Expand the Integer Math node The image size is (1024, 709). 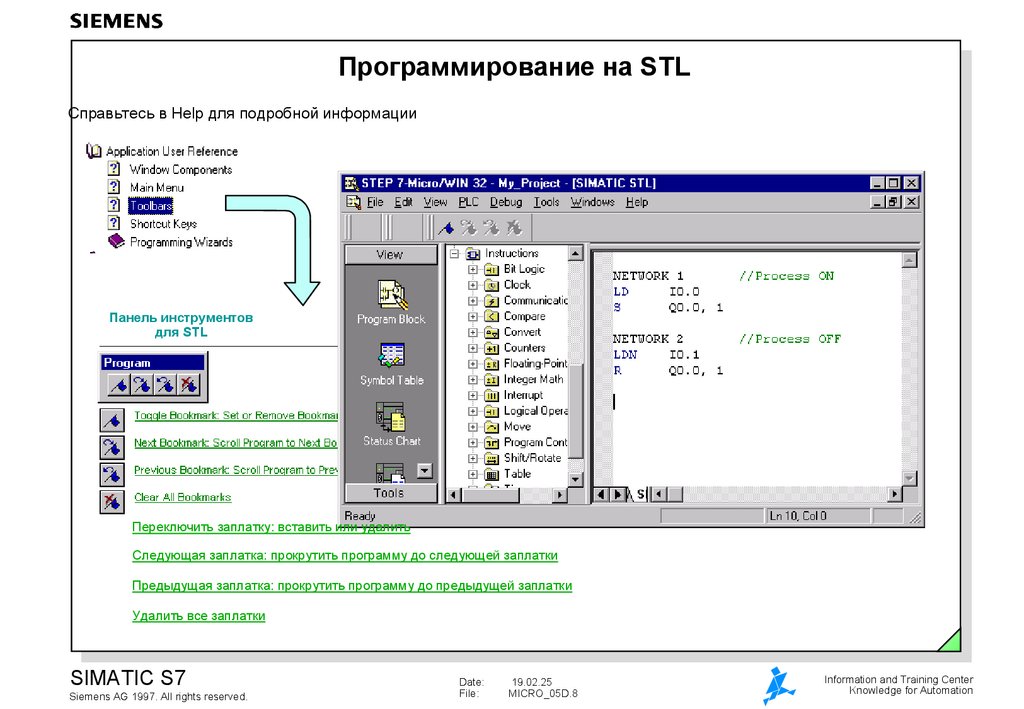tap(473, 379)
